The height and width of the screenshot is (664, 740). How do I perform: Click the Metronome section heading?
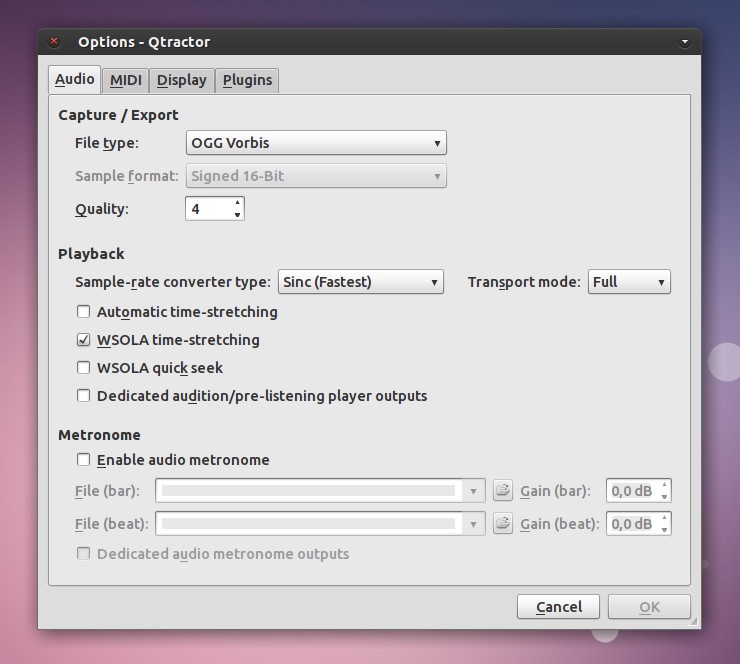tap(99, 435)
